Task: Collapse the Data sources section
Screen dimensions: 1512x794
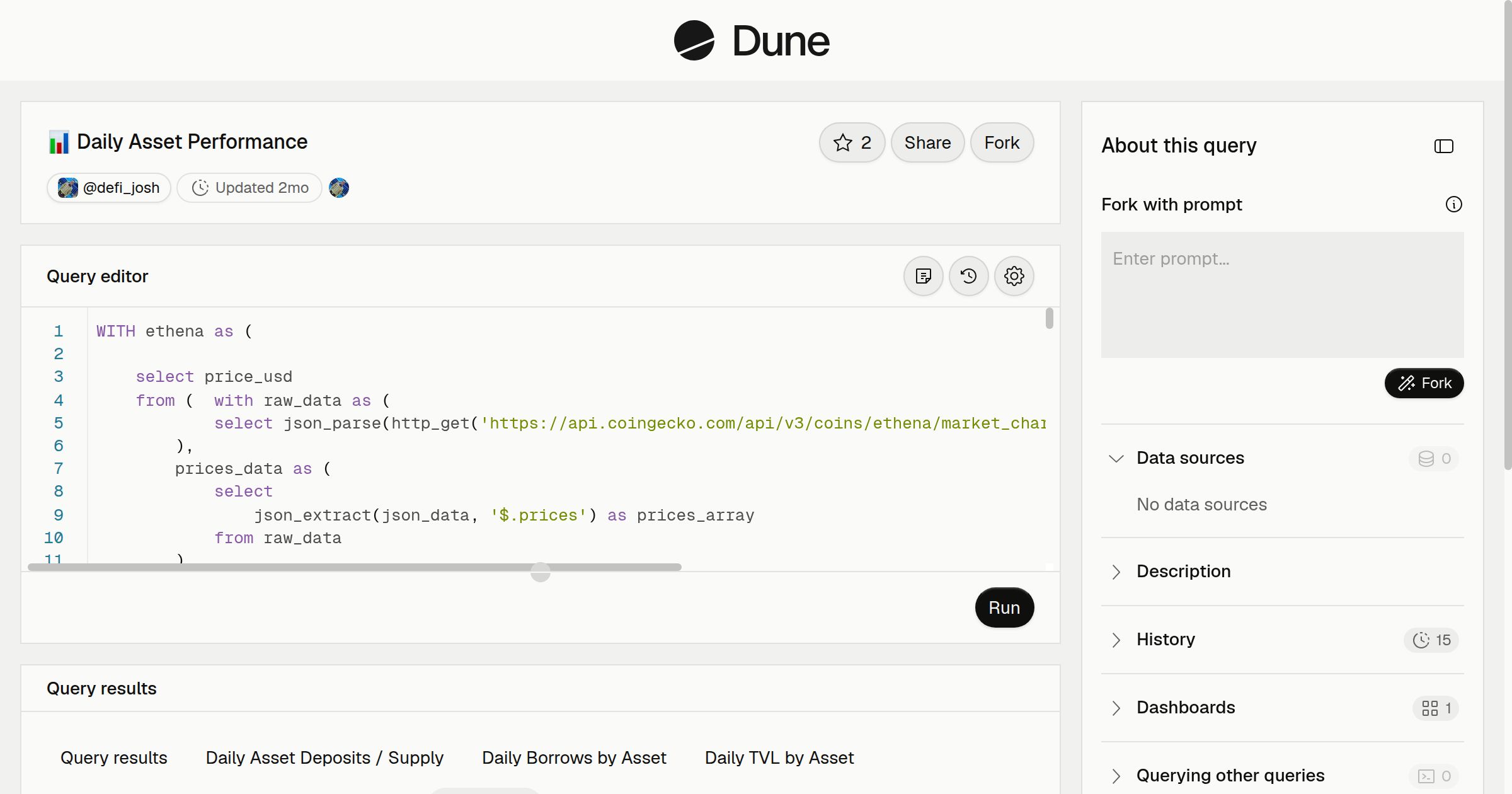Action: [1116, 458]
